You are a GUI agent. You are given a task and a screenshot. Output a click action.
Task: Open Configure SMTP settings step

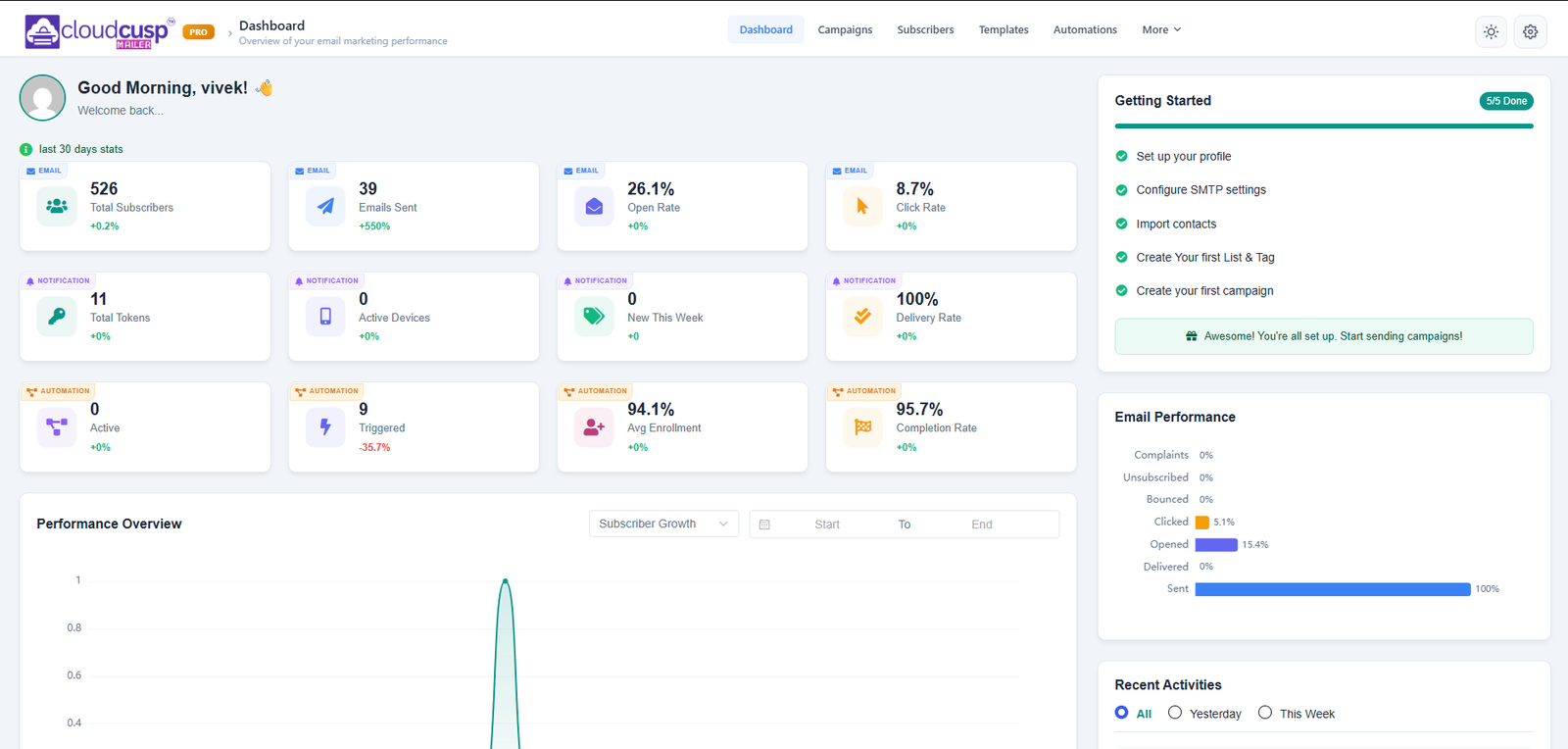[x=1200, y=189]
